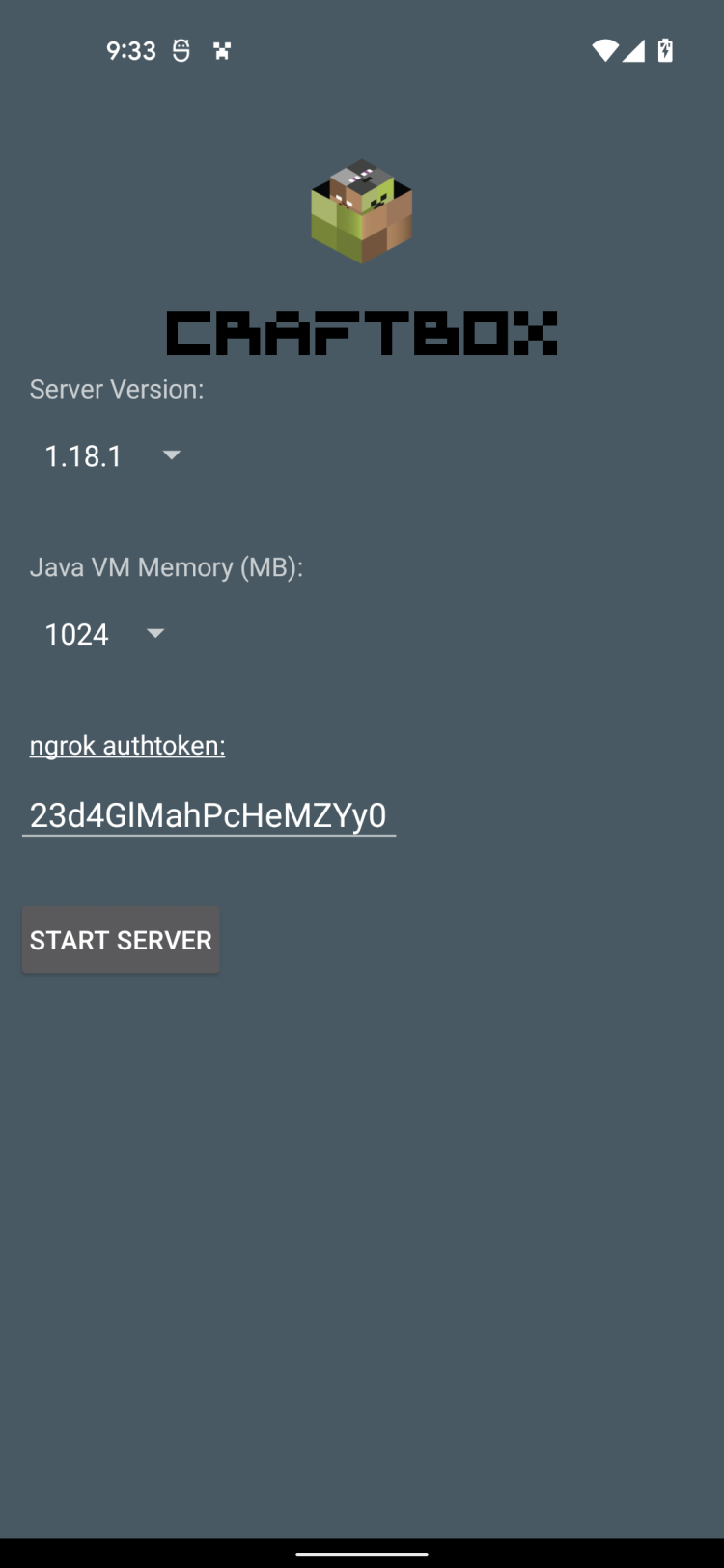The height and width of the screenshot is (1568, 724).
Task: Open the ngrok authtoken link
Action: pyautogui.click(x=127, y=746)
